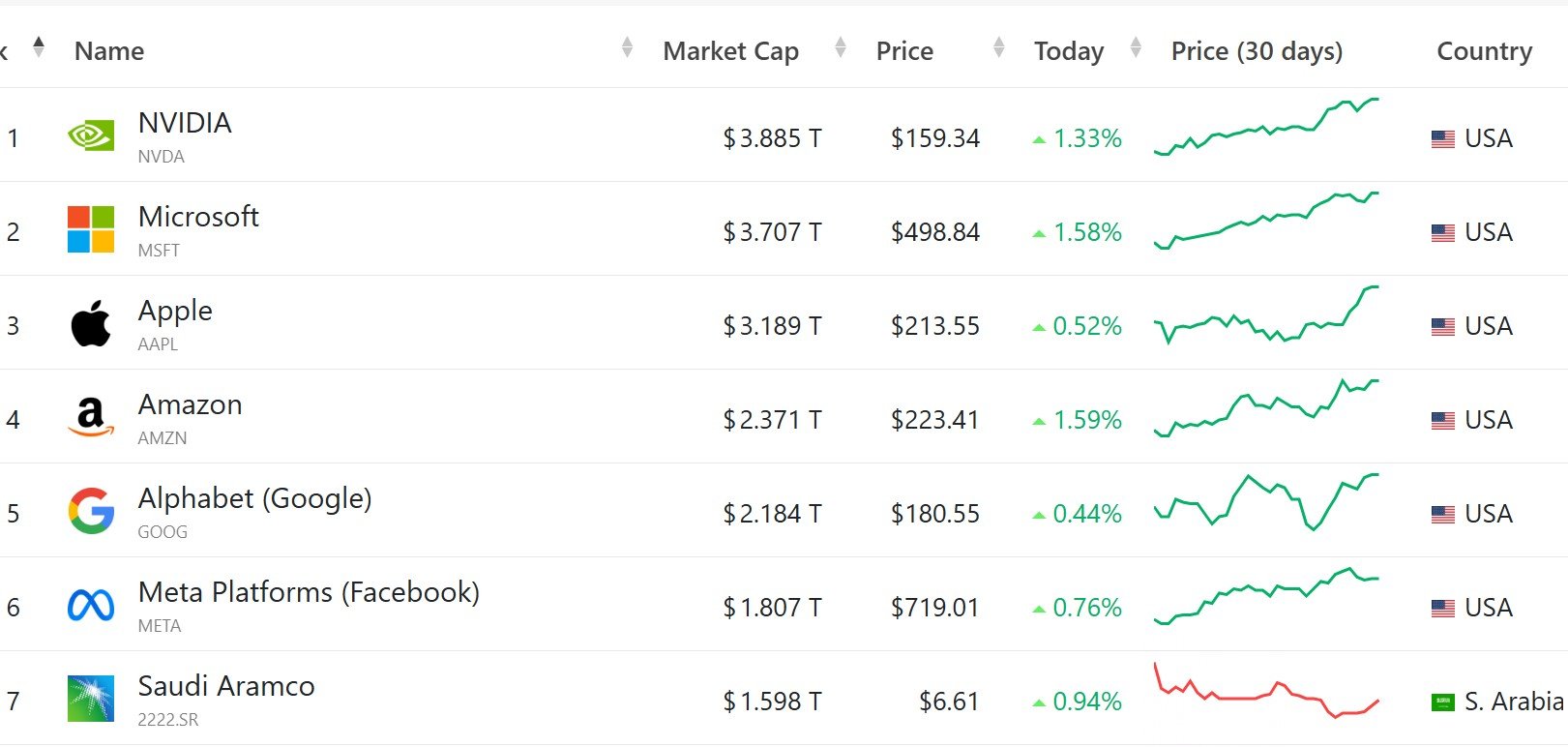The width and height of the screenshot is (1568, 747).
Task: Sort by the Market Cap arrows
Action: coord(841,46)
